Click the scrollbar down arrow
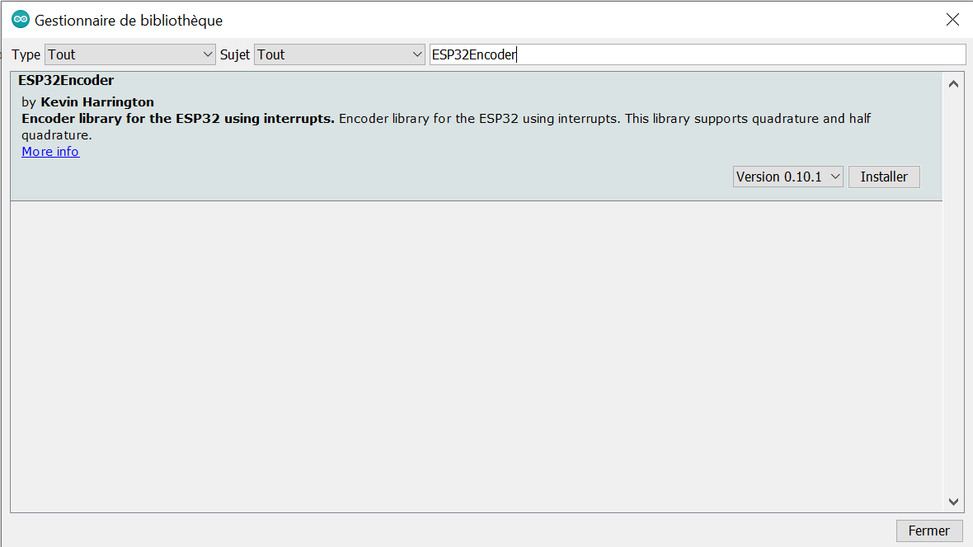Screen dimensions: 973x547 point(953,501)
